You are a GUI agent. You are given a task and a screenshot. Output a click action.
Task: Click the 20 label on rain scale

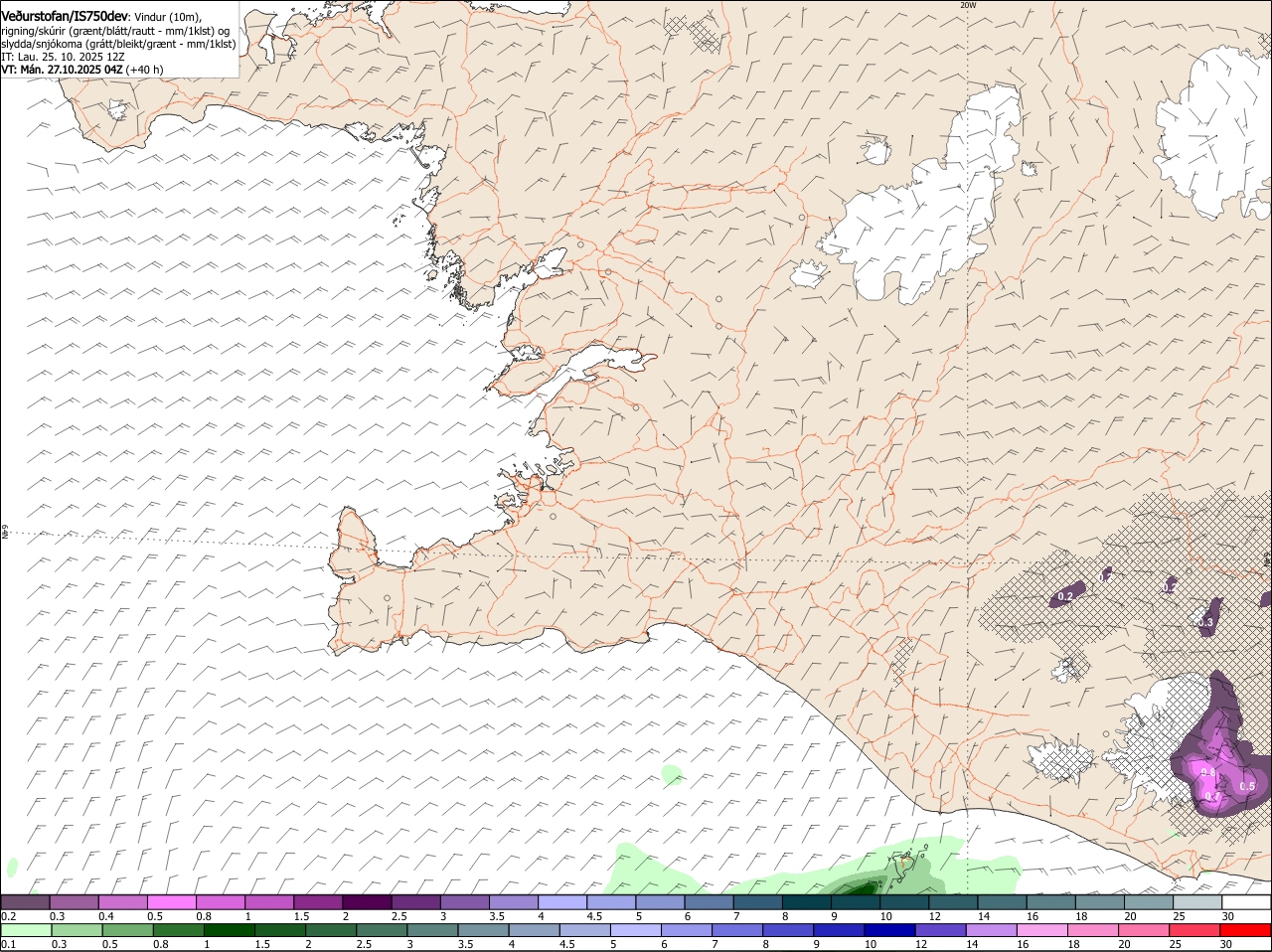1124,944
